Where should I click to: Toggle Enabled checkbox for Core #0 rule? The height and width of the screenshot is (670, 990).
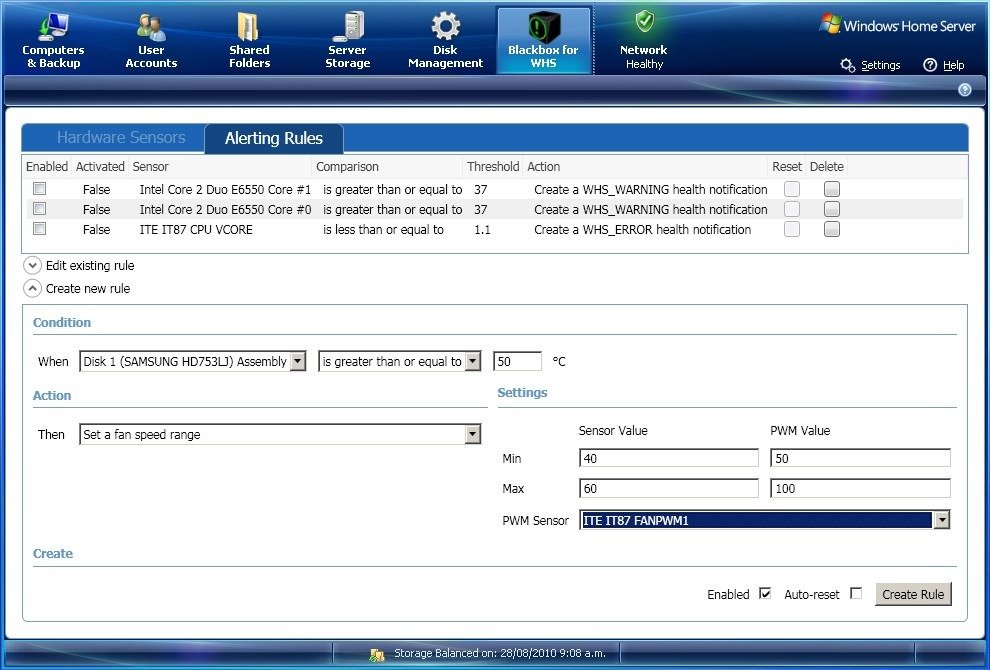click(x=40, y=208)
